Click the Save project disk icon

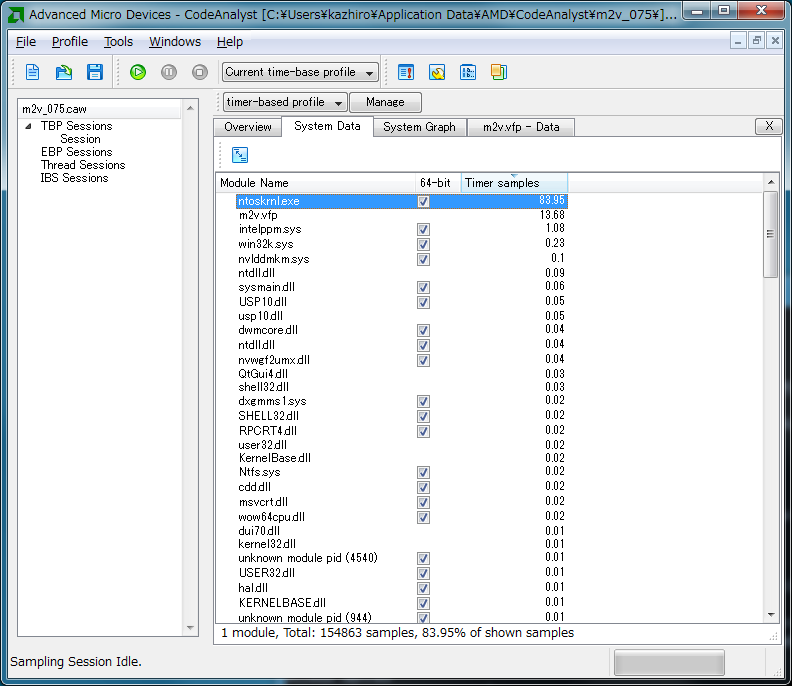[95, 72]
